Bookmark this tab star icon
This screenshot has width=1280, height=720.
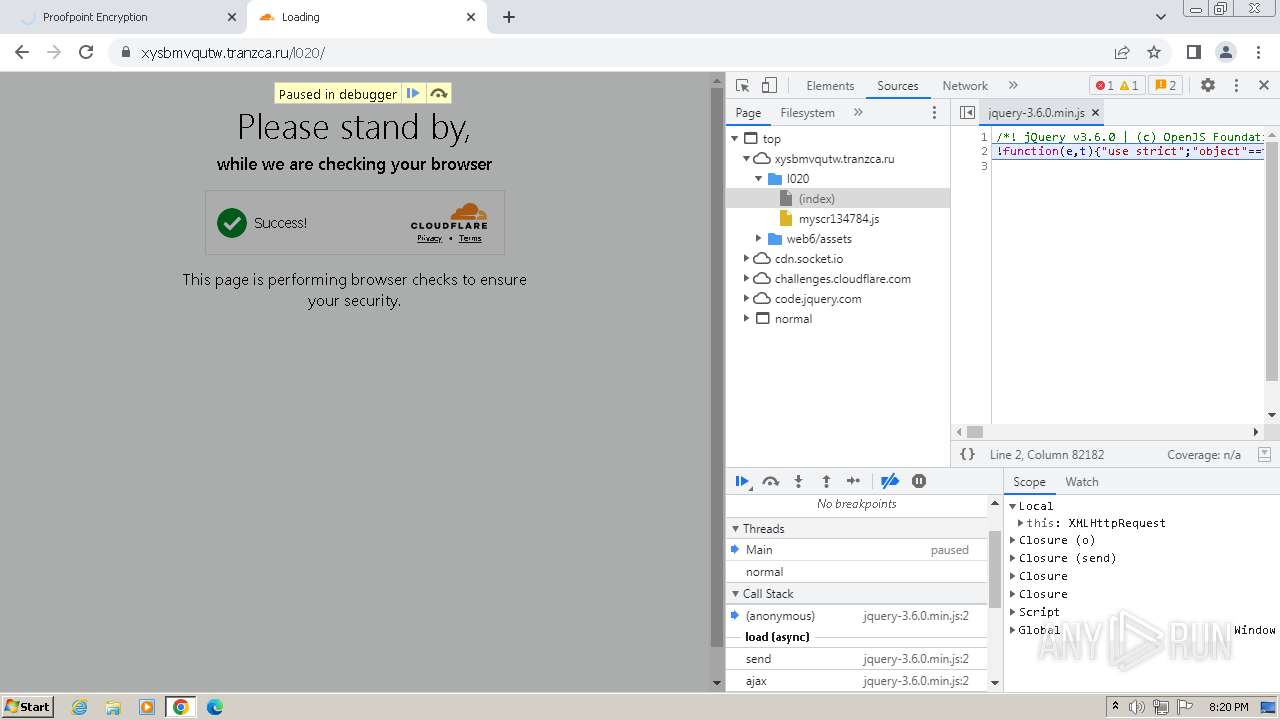click(x=1154, y=52)
